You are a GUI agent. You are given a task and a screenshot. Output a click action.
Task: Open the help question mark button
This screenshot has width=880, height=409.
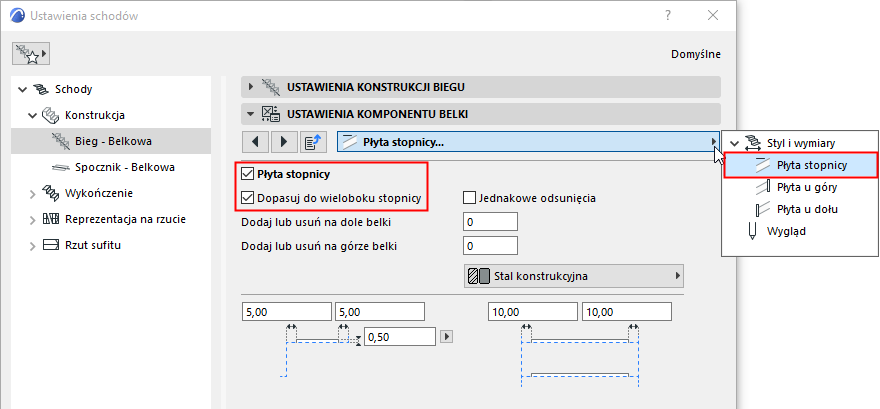668,16
